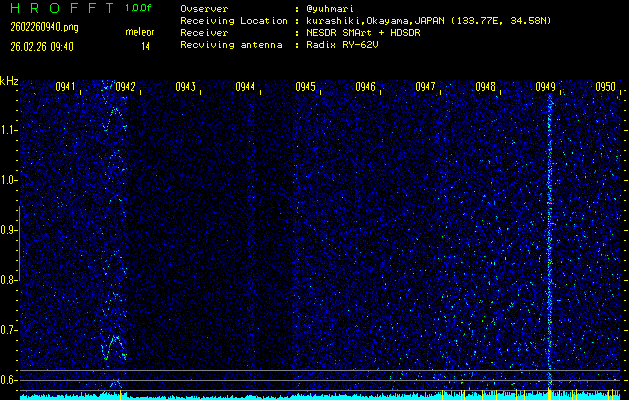Click the 0950 time marker
629x400 pixels.
605,86
